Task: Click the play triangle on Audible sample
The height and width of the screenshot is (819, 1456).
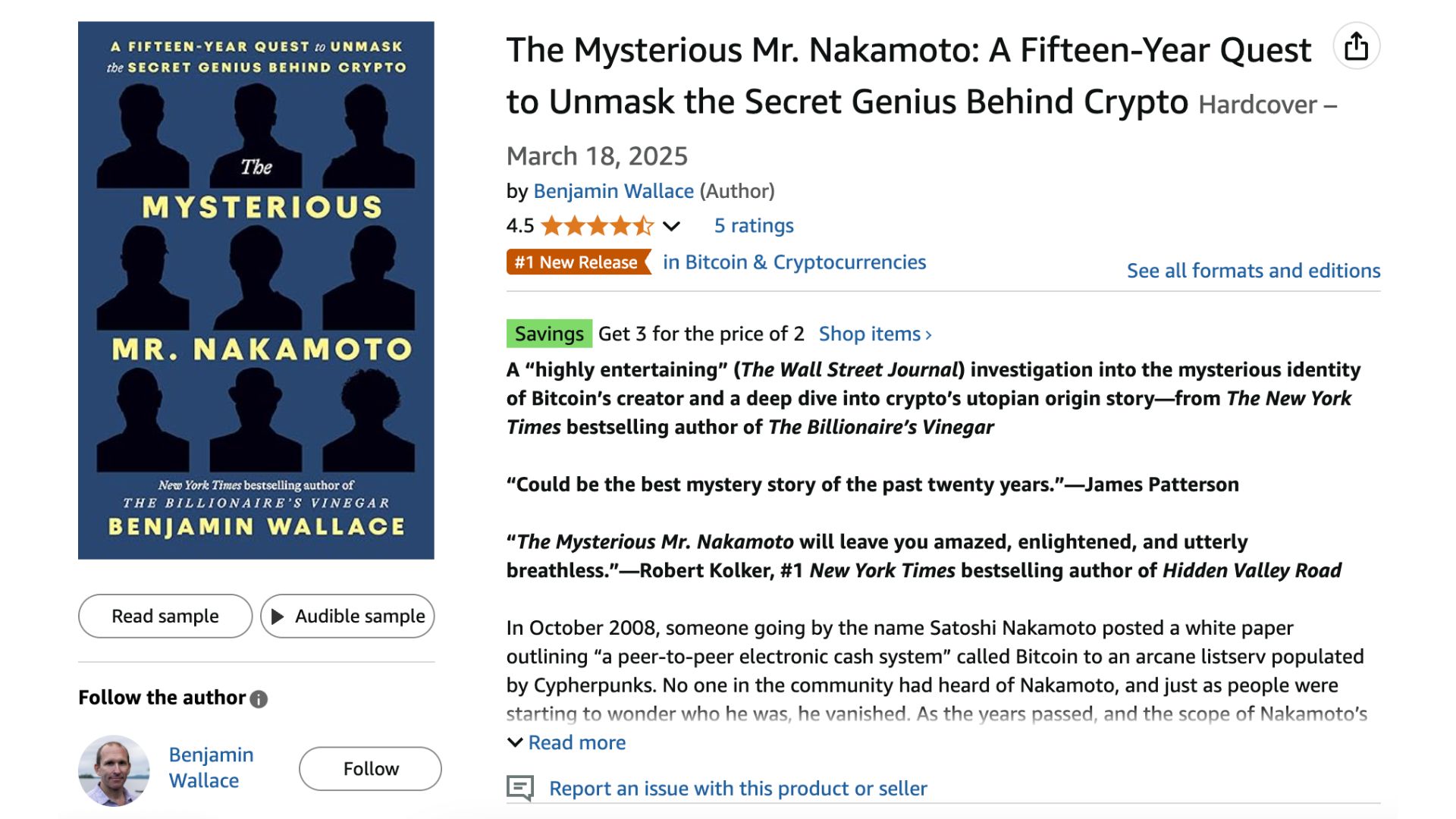Action: coord(278,617)
